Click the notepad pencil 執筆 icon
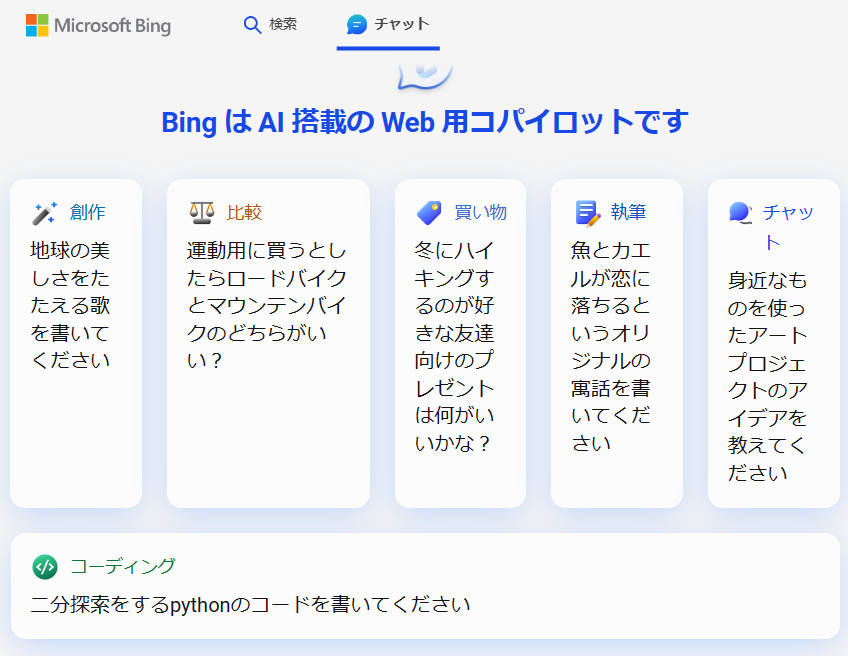Screen dimensions: 848x656 586,213
